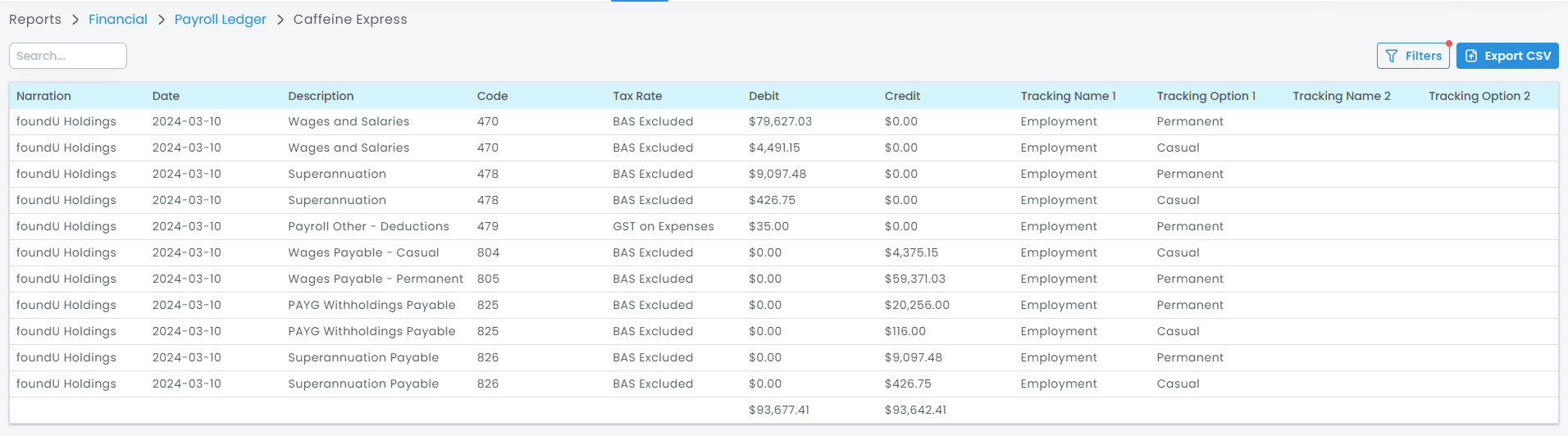Sort table by Date column
Screen dimensions: 1568x436
pyautogui.click(x=166, y=96)
